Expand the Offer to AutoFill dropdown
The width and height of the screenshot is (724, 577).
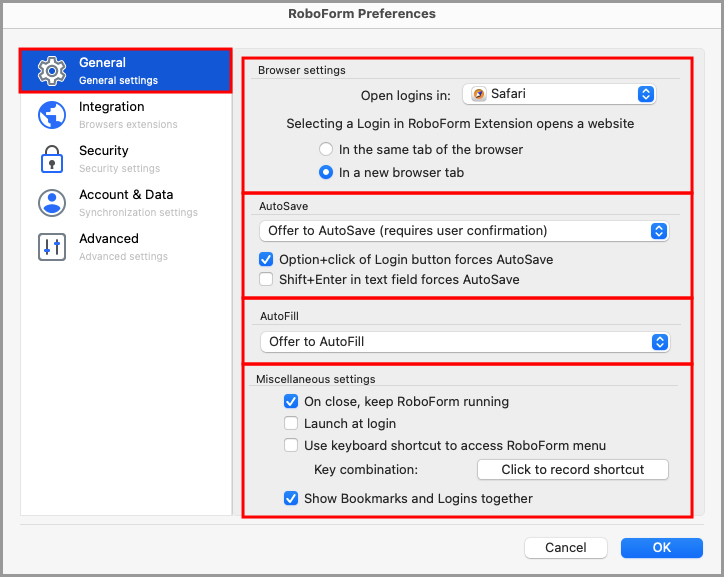[x=465, y=342]
